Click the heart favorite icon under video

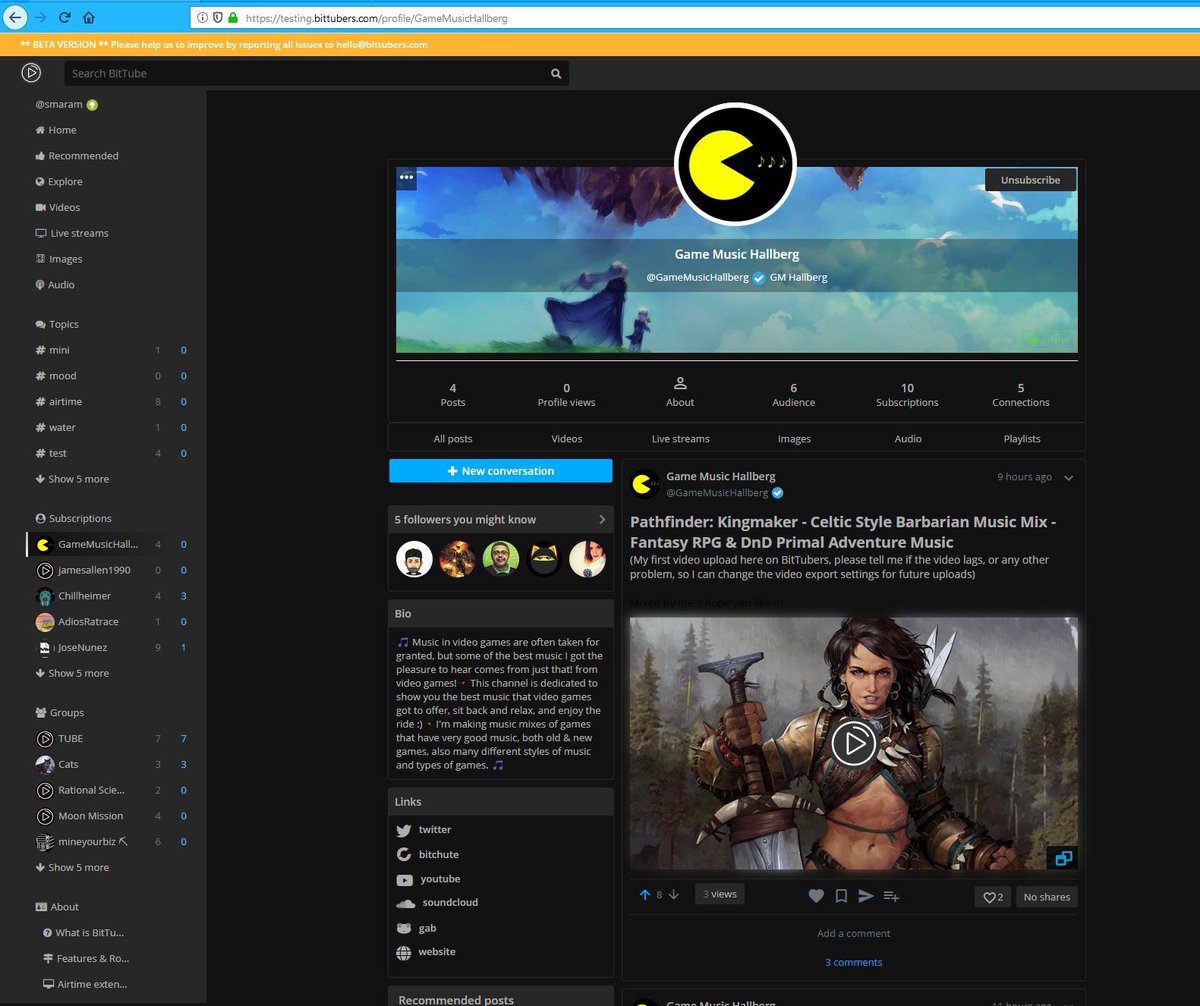(816, 896)
